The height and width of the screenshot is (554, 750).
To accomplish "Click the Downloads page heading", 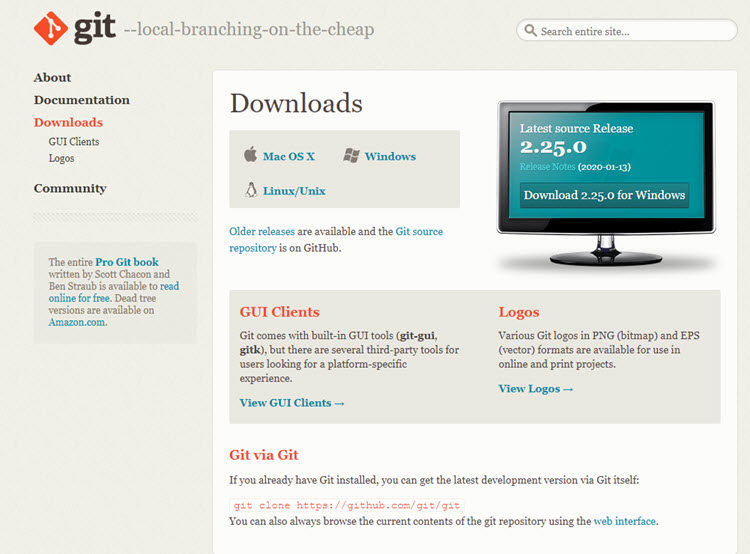I will click(x=296, y=103).
